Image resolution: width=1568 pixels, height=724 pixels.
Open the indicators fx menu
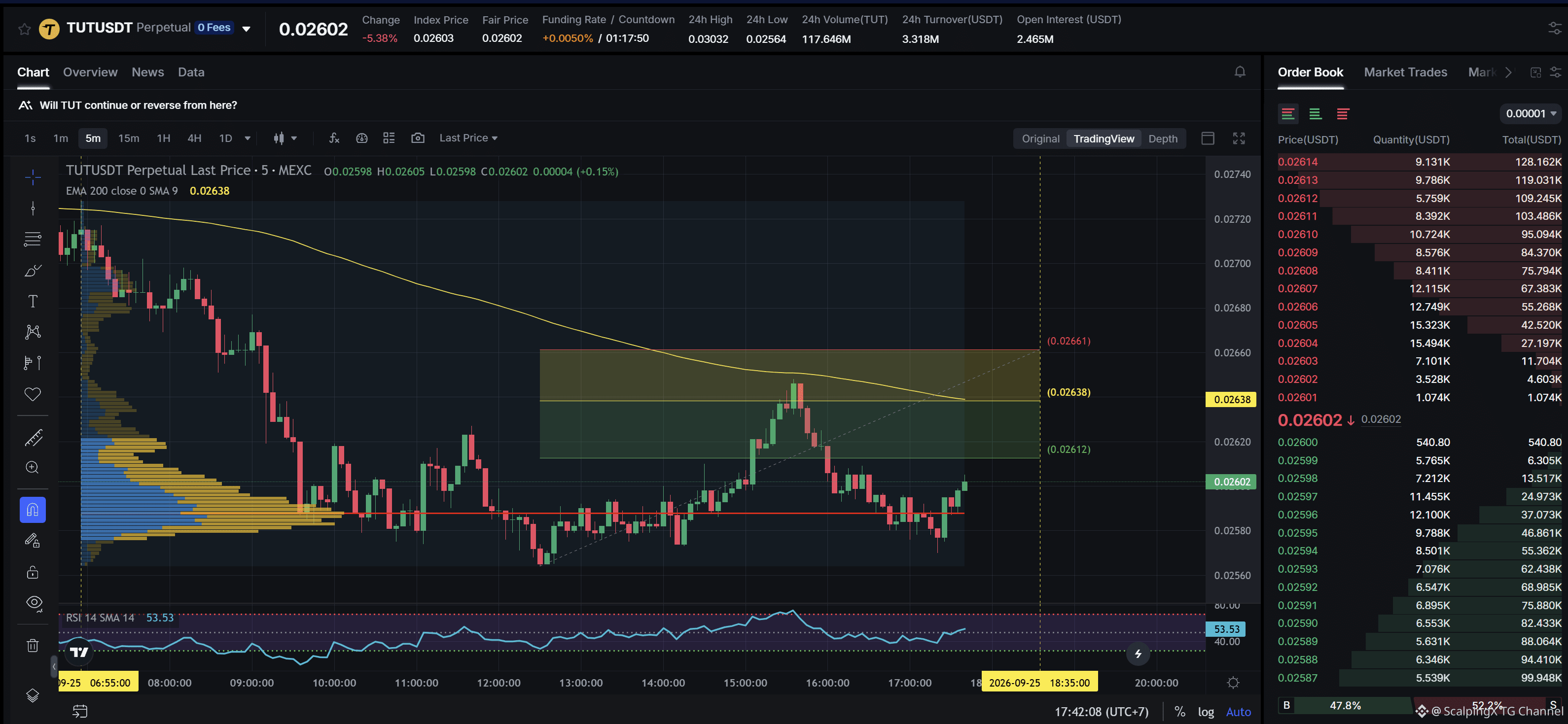(x=334, y=138)
